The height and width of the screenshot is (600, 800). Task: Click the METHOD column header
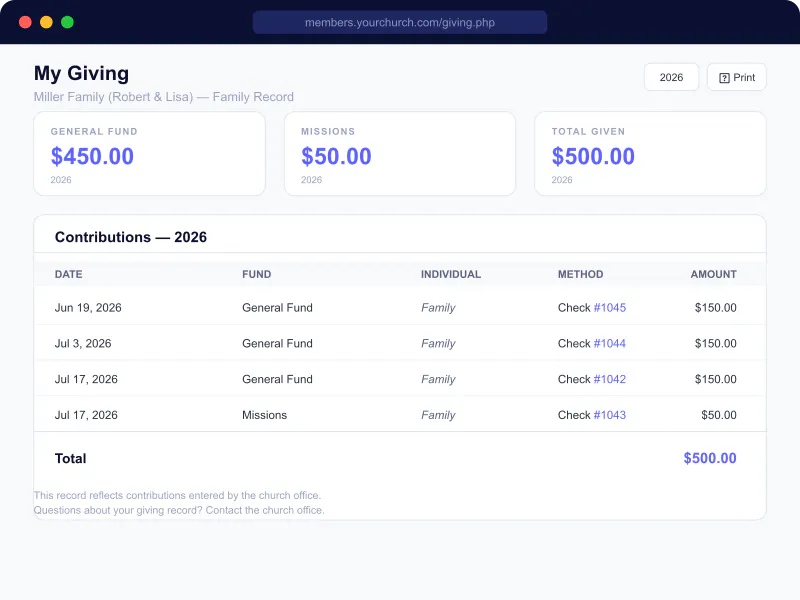pos(581,274)
